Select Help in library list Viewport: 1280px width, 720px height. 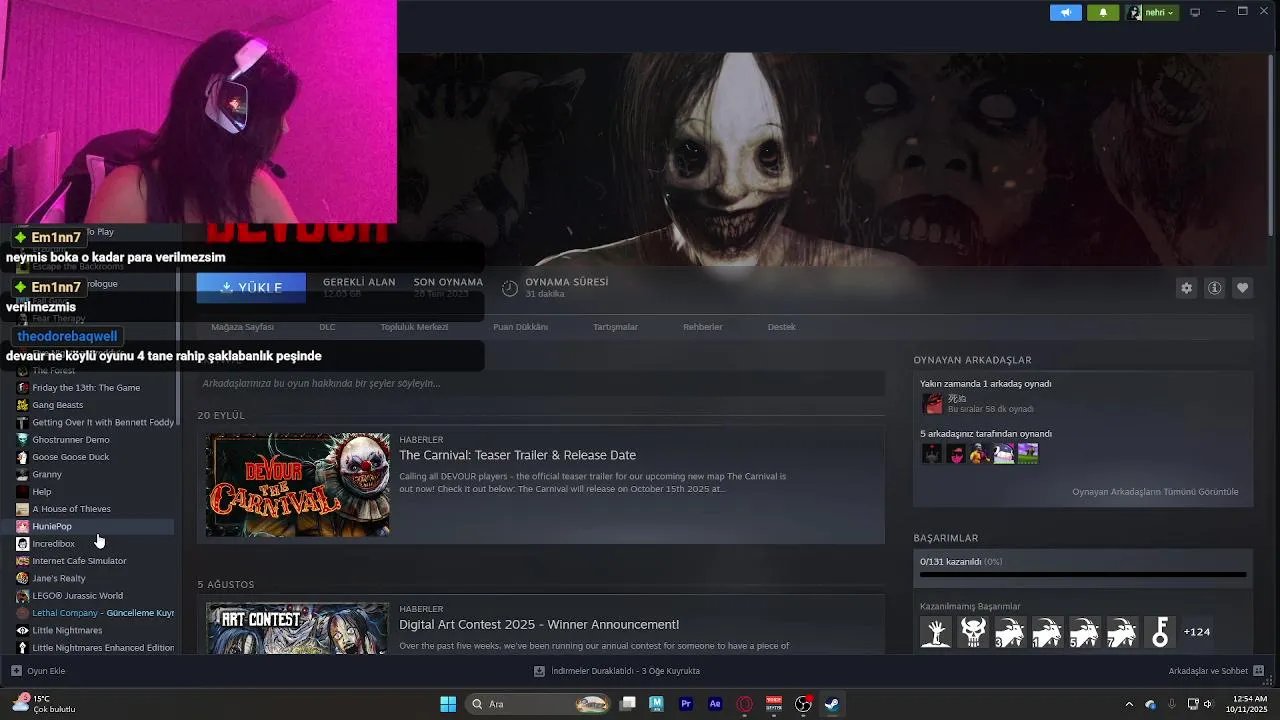(x=42, y=492)
